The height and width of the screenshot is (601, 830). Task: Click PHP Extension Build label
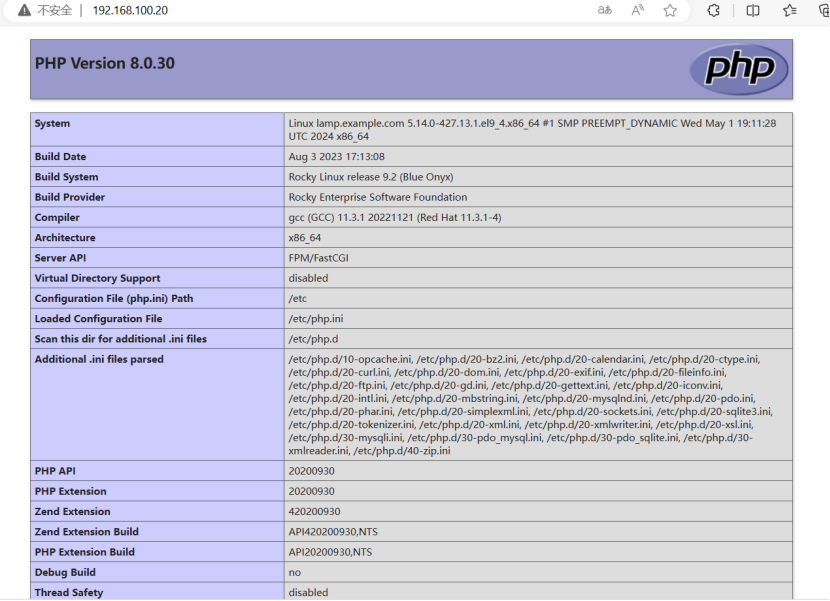(x=85, y=552)
